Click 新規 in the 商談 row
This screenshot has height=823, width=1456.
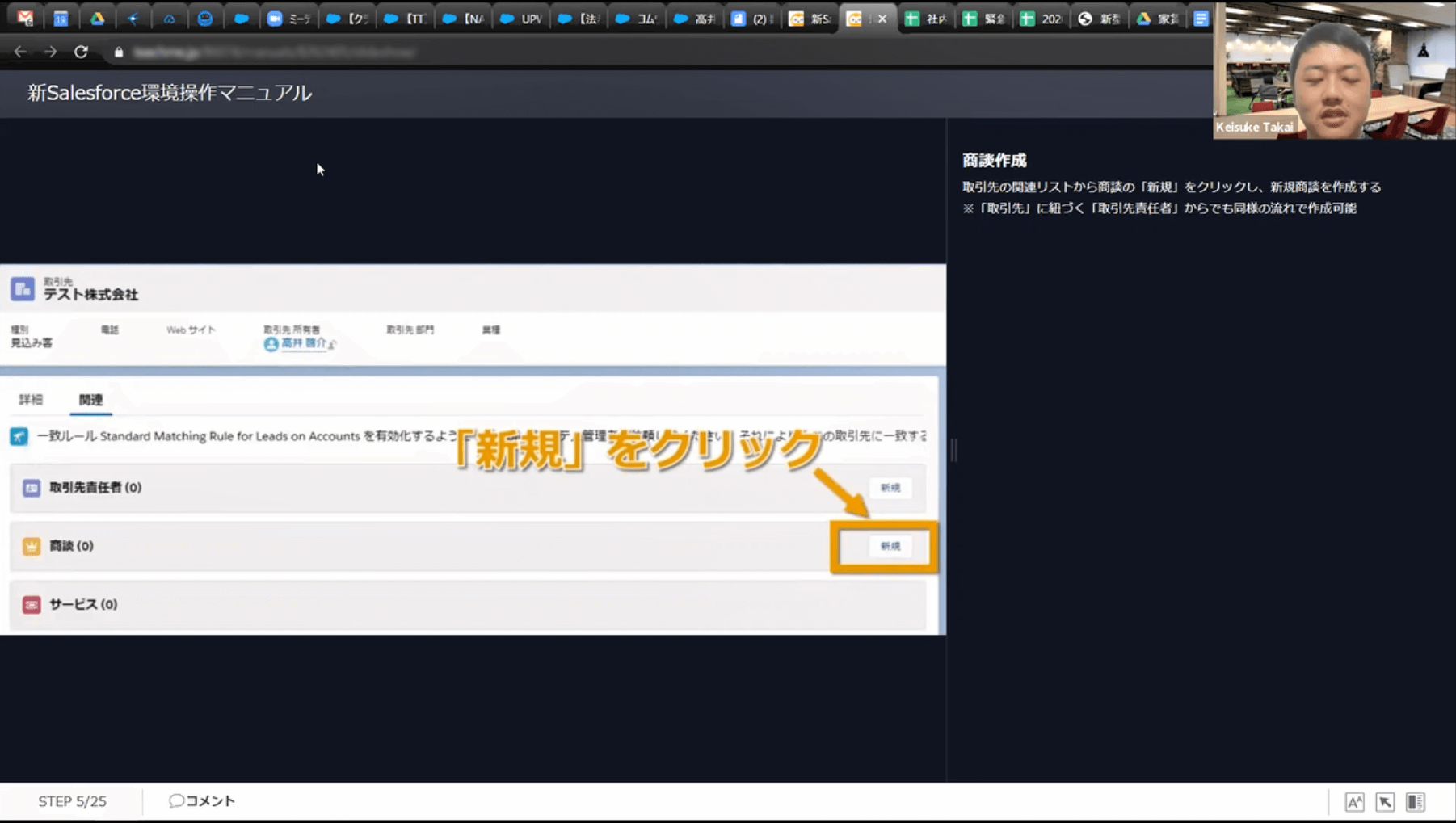[x=890, y=546]
